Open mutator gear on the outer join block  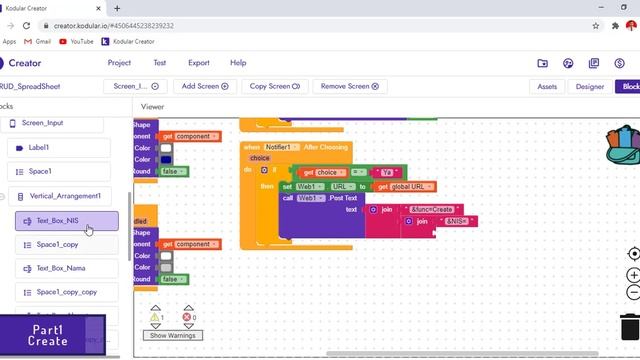click(373, 209)
